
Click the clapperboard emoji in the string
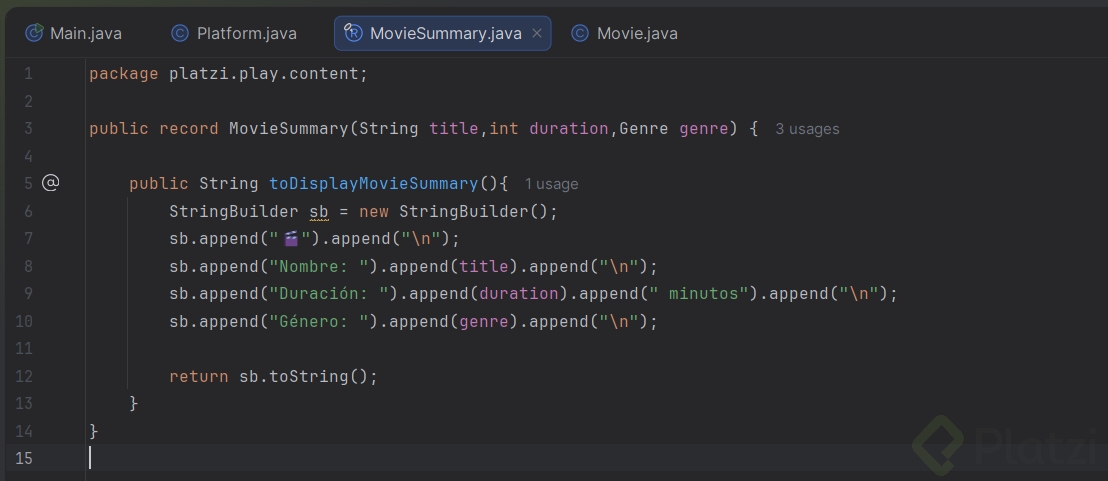291,239
